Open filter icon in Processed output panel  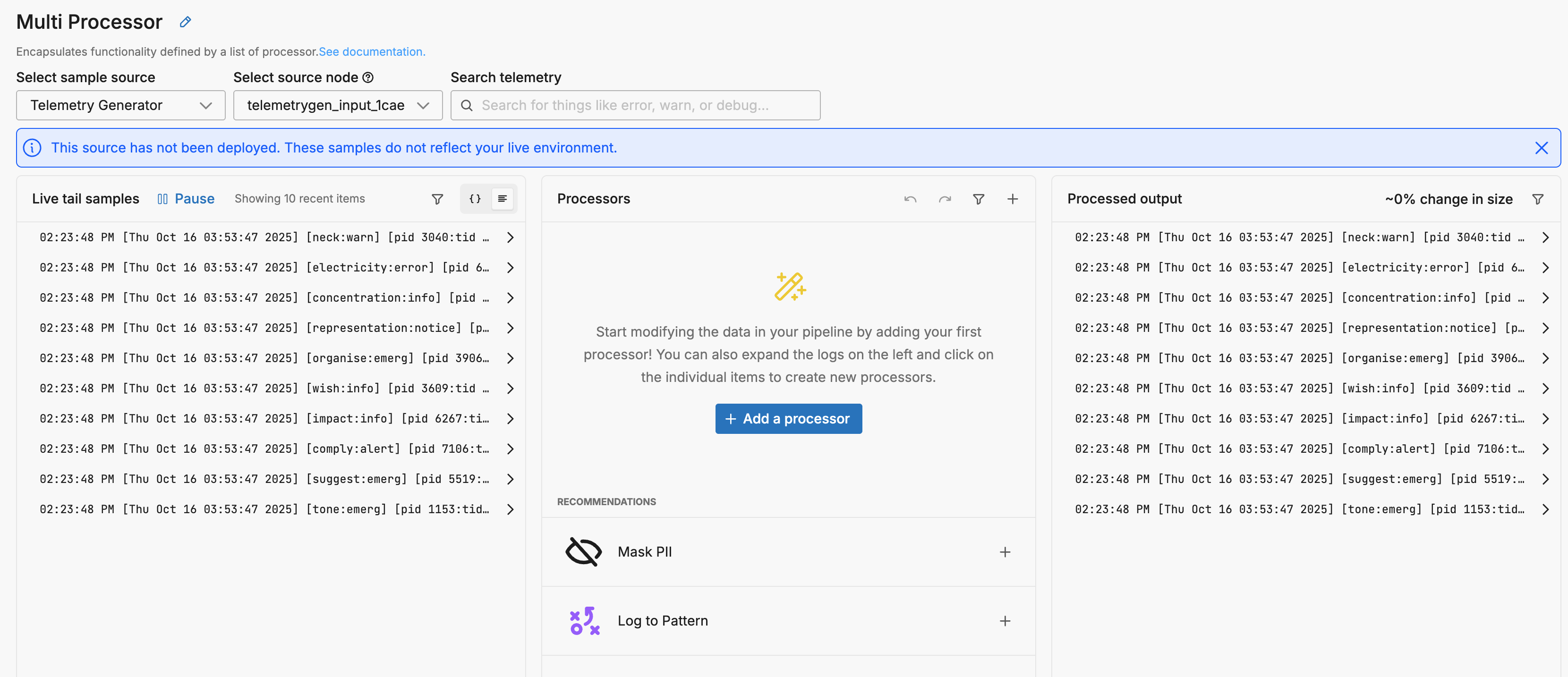(x=1537, y=199)
